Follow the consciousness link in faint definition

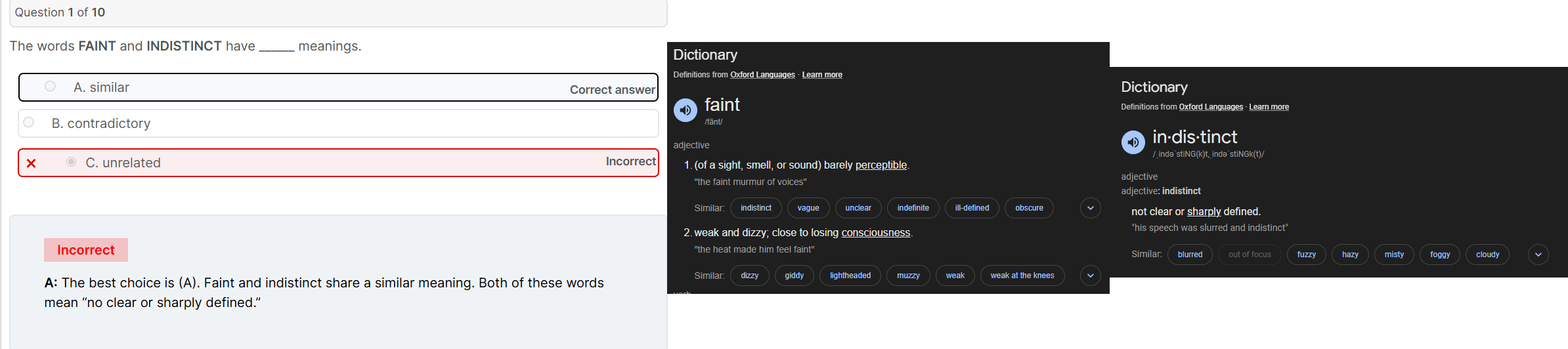click(876, 233)
